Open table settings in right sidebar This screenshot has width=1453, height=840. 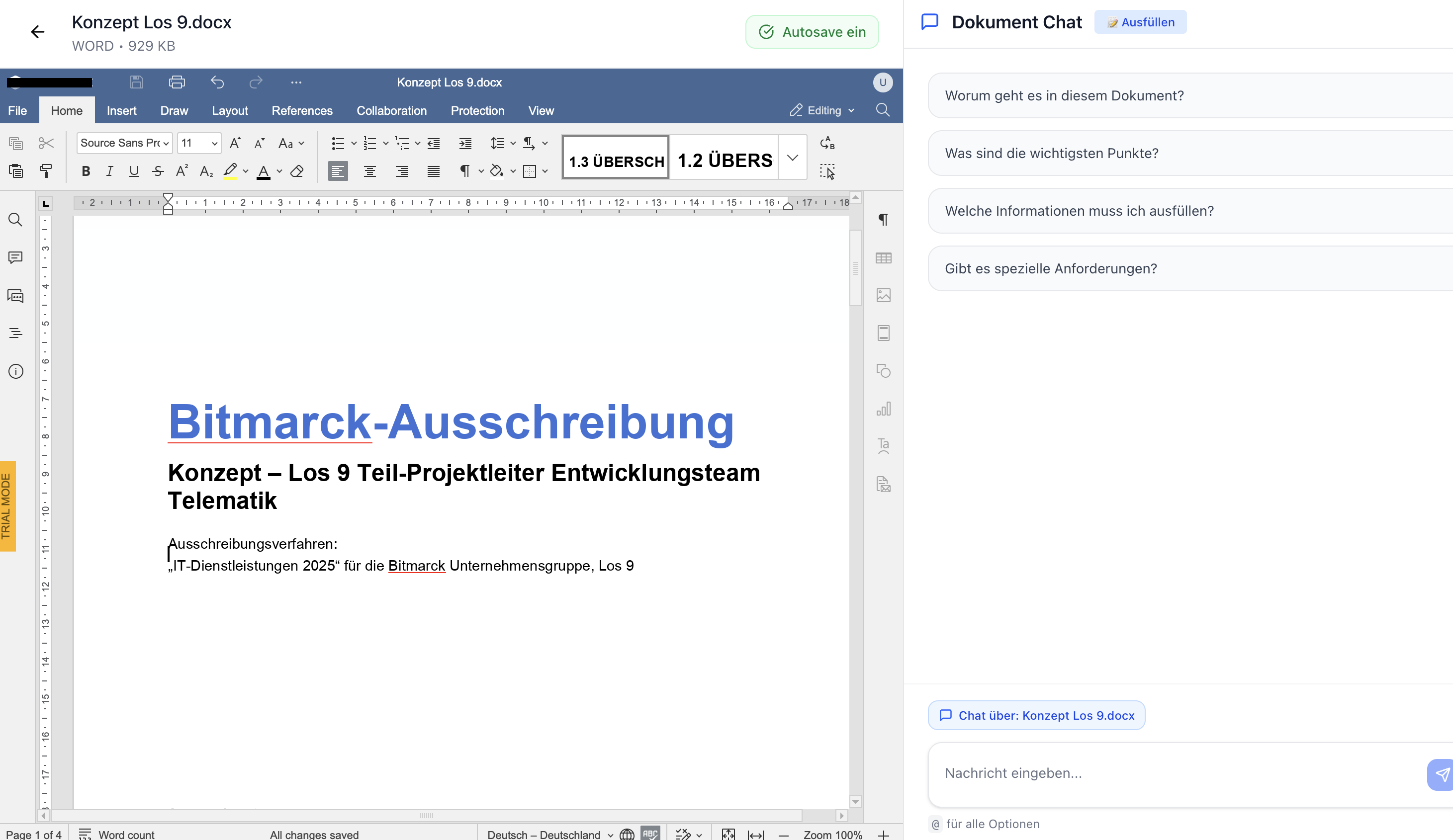pos(883,257)
